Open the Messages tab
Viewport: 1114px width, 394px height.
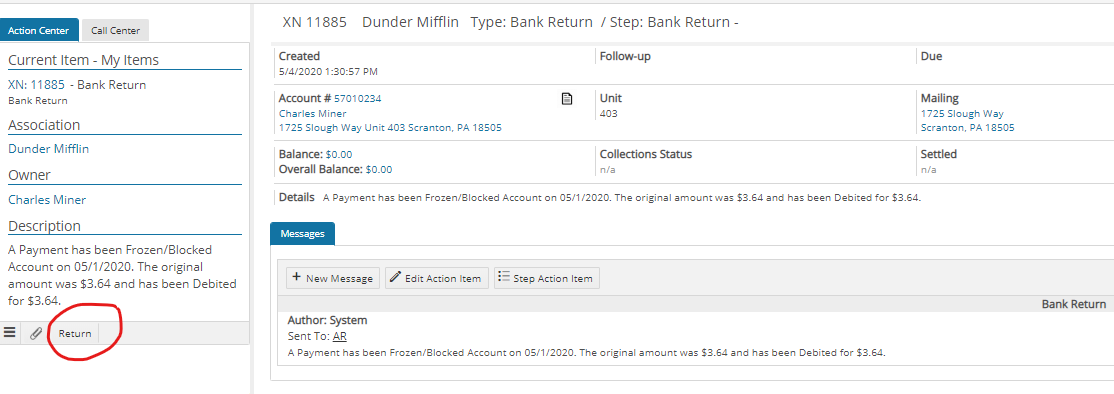(x=303, y=234)
